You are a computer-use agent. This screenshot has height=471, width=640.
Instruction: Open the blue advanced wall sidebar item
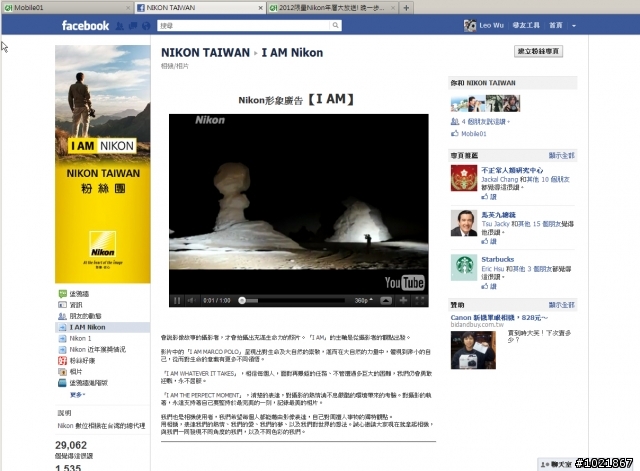83,383
